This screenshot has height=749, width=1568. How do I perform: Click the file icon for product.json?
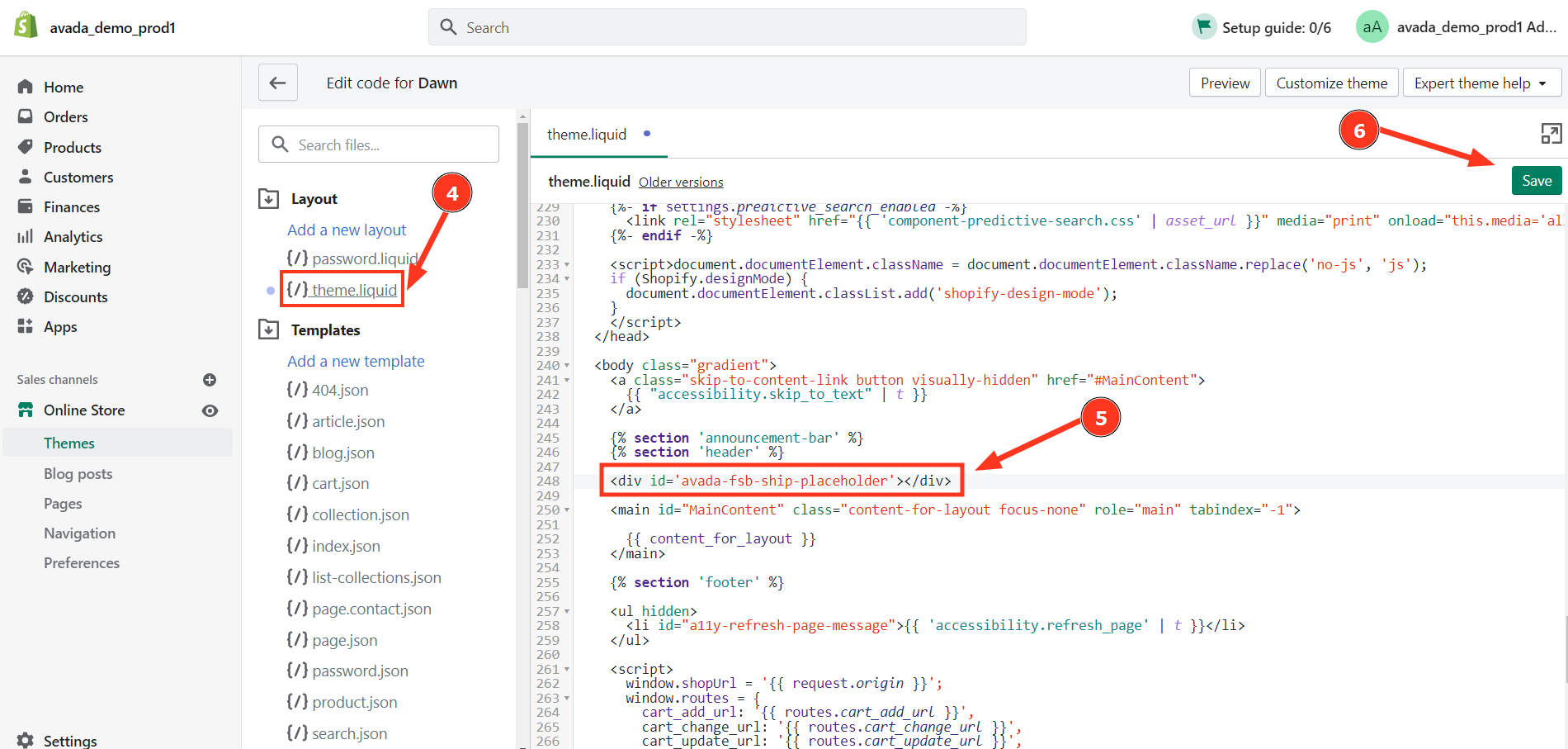coord(297,701)
